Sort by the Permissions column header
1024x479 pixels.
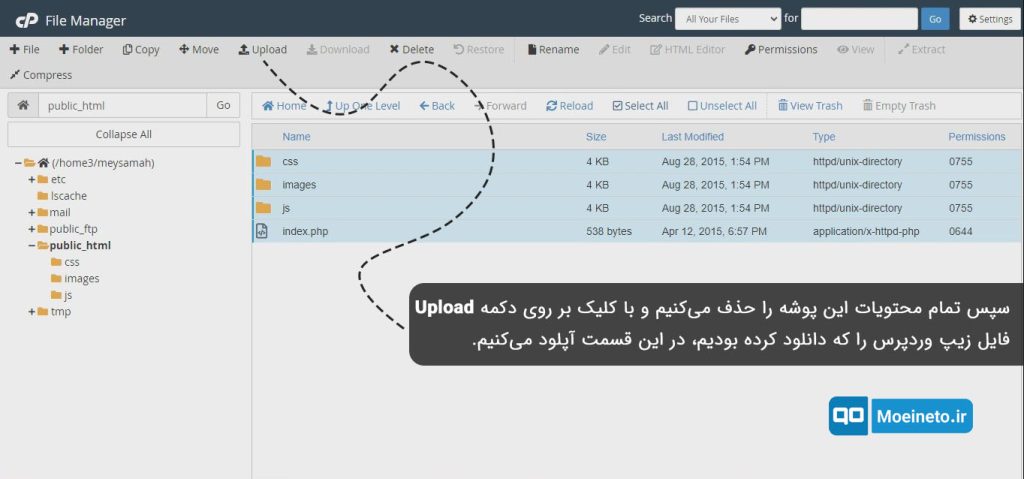point(976,137)
